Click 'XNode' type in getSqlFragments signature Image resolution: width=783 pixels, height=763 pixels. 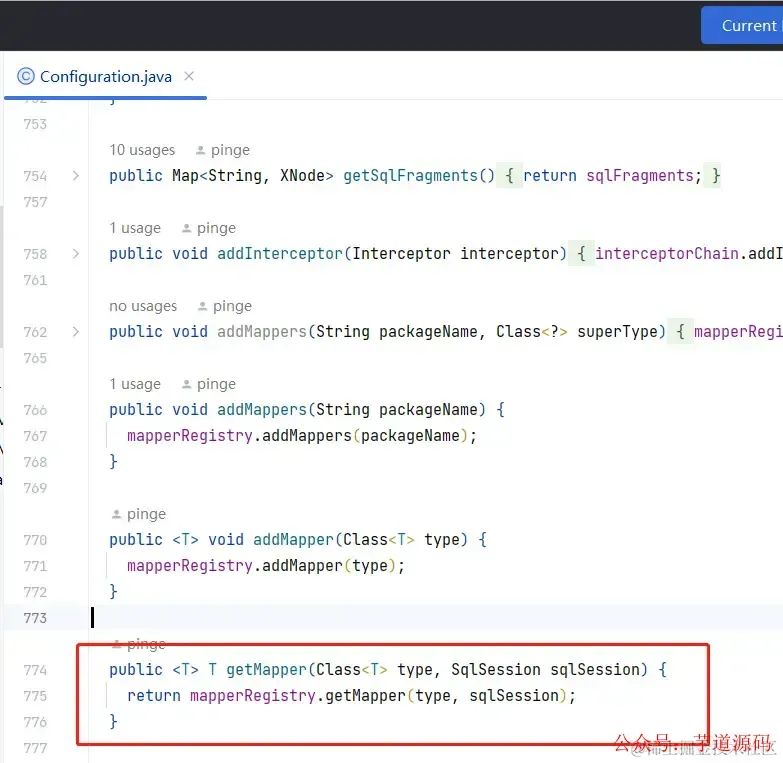pyautogui.click(x=302, y=176)
